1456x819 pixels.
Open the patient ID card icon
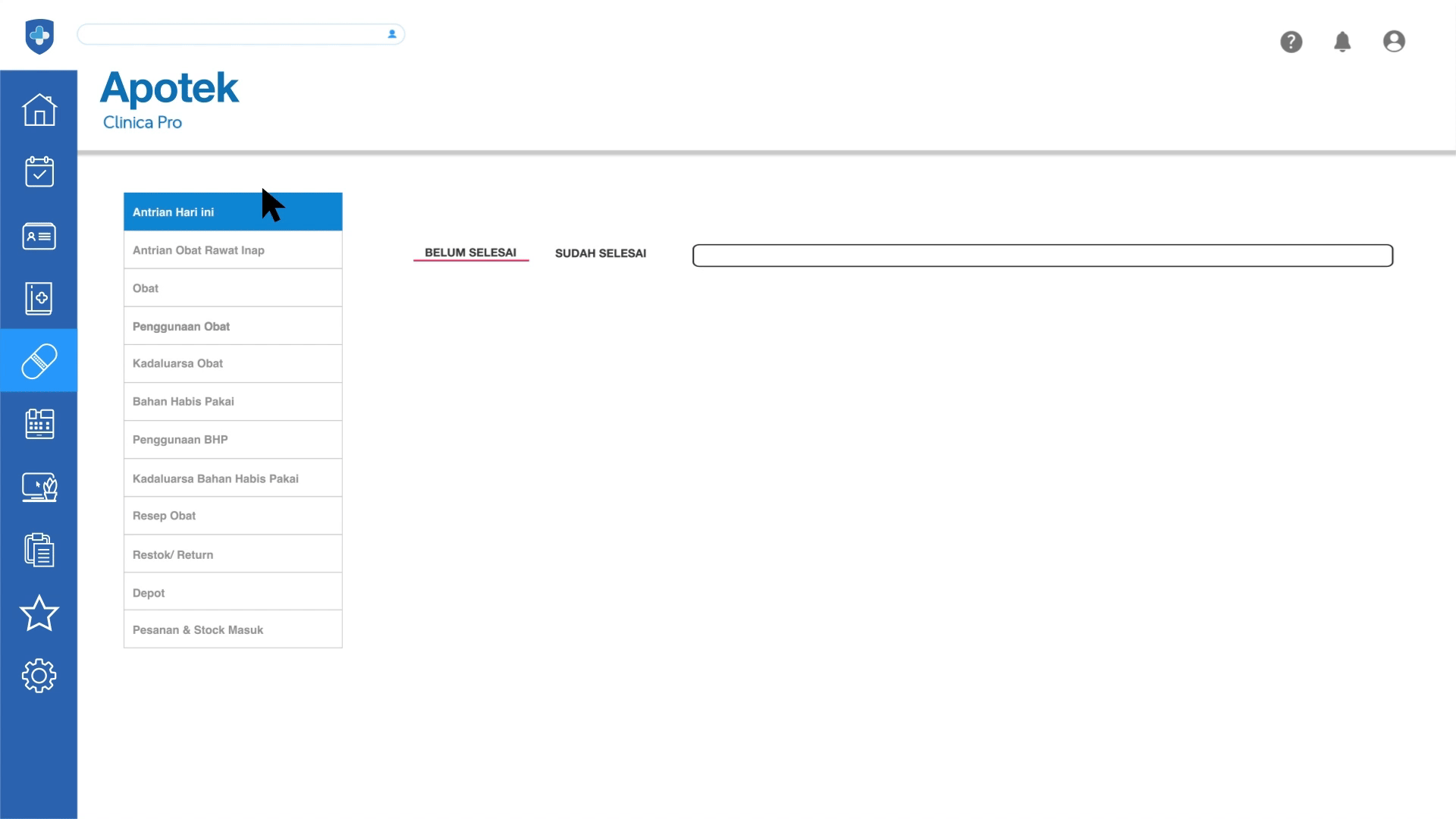point(39,236)
